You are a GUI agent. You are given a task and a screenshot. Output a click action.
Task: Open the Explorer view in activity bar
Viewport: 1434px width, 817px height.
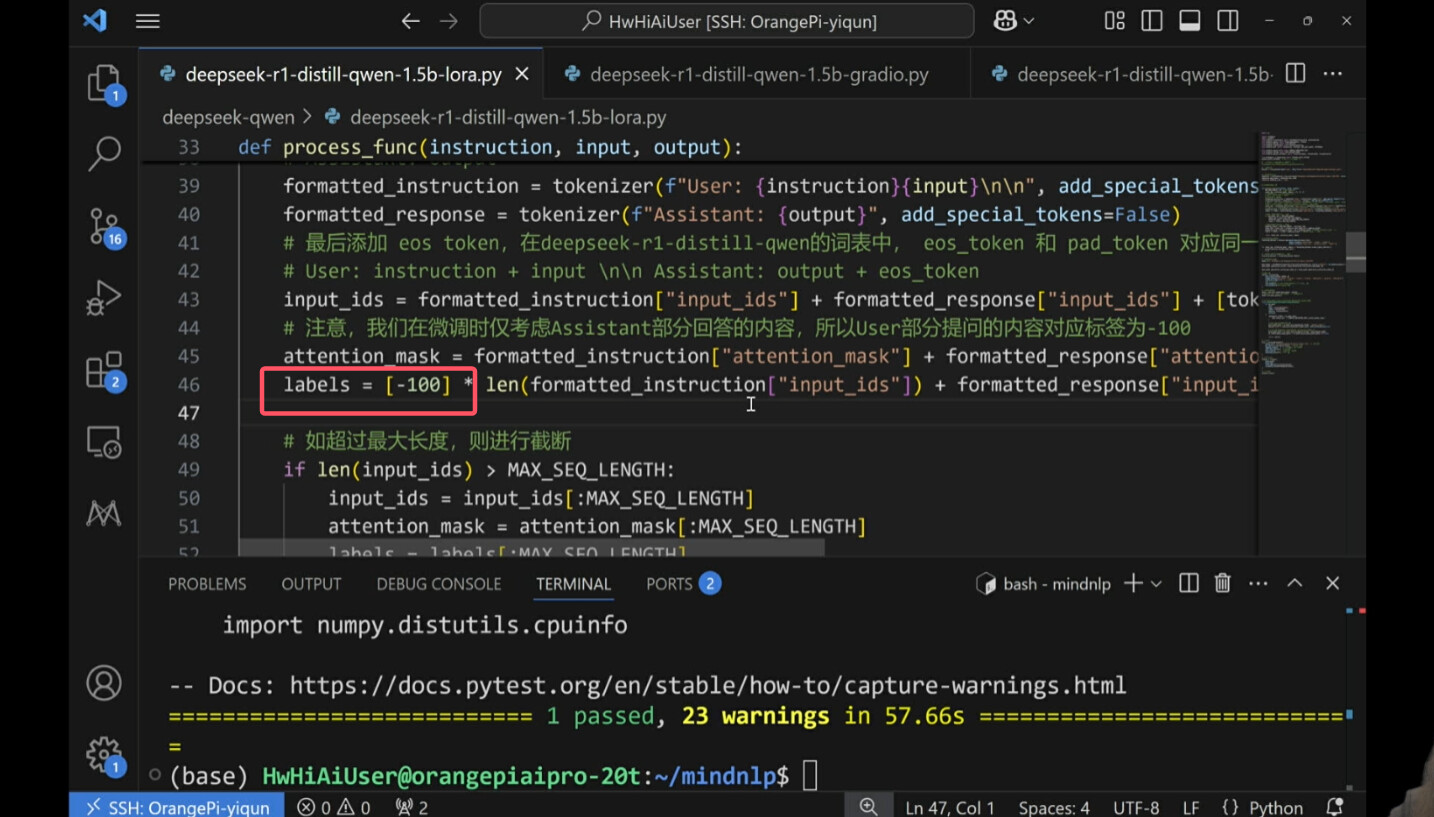[104, 84]
